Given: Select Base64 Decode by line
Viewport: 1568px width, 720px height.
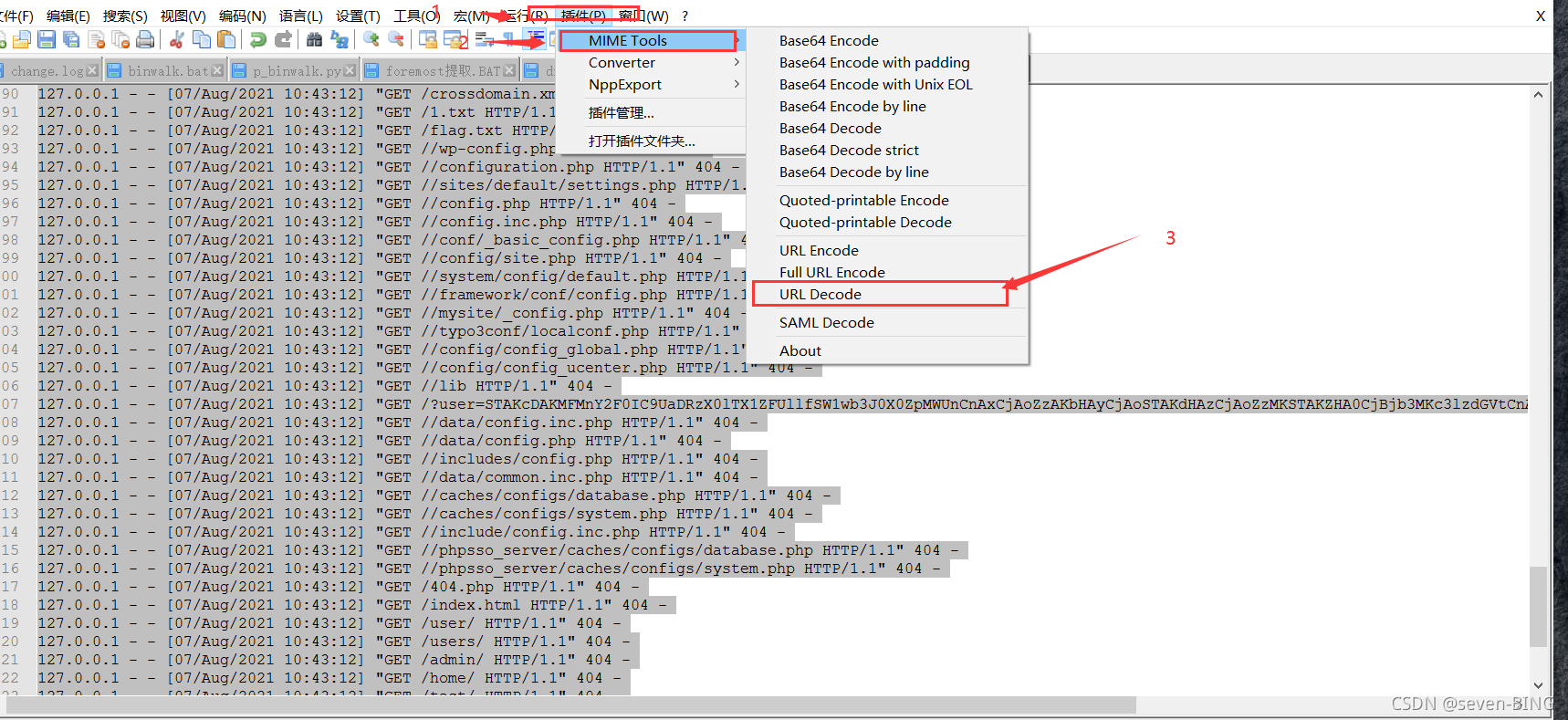Looking at the screenshot, I should pyautogui.click(x=887, y=172).
